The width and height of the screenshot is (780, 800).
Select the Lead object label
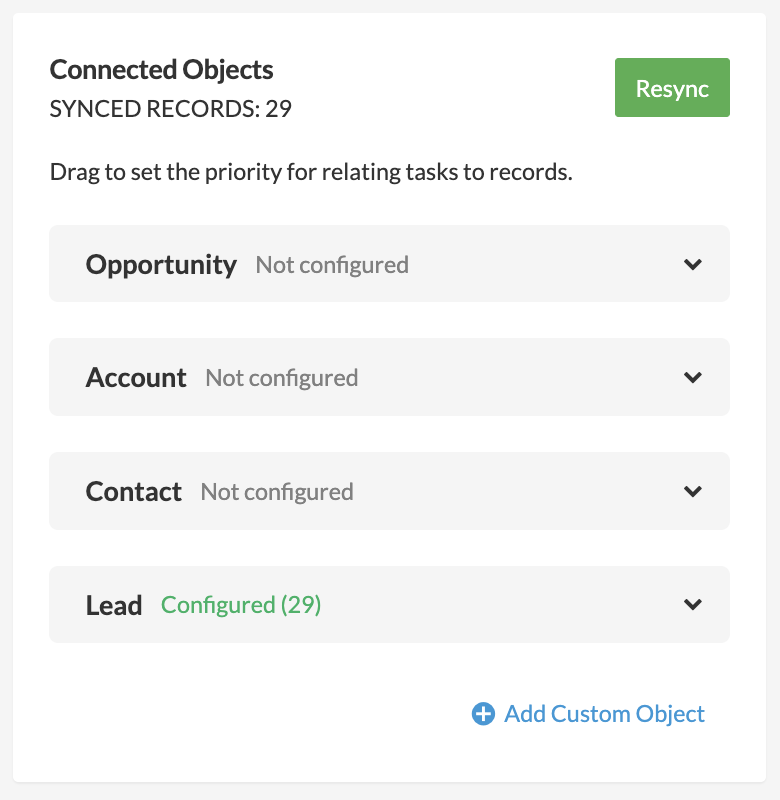114,606
